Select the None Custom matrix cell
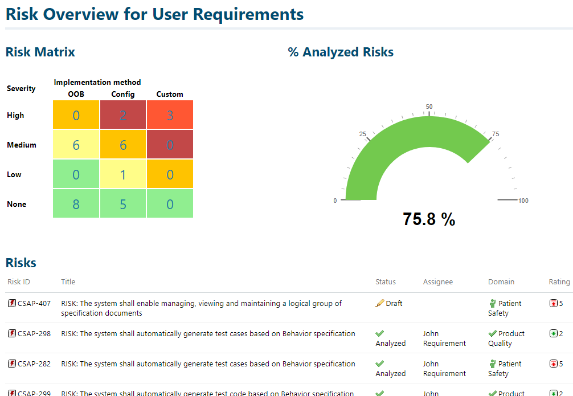 (170, 203)
